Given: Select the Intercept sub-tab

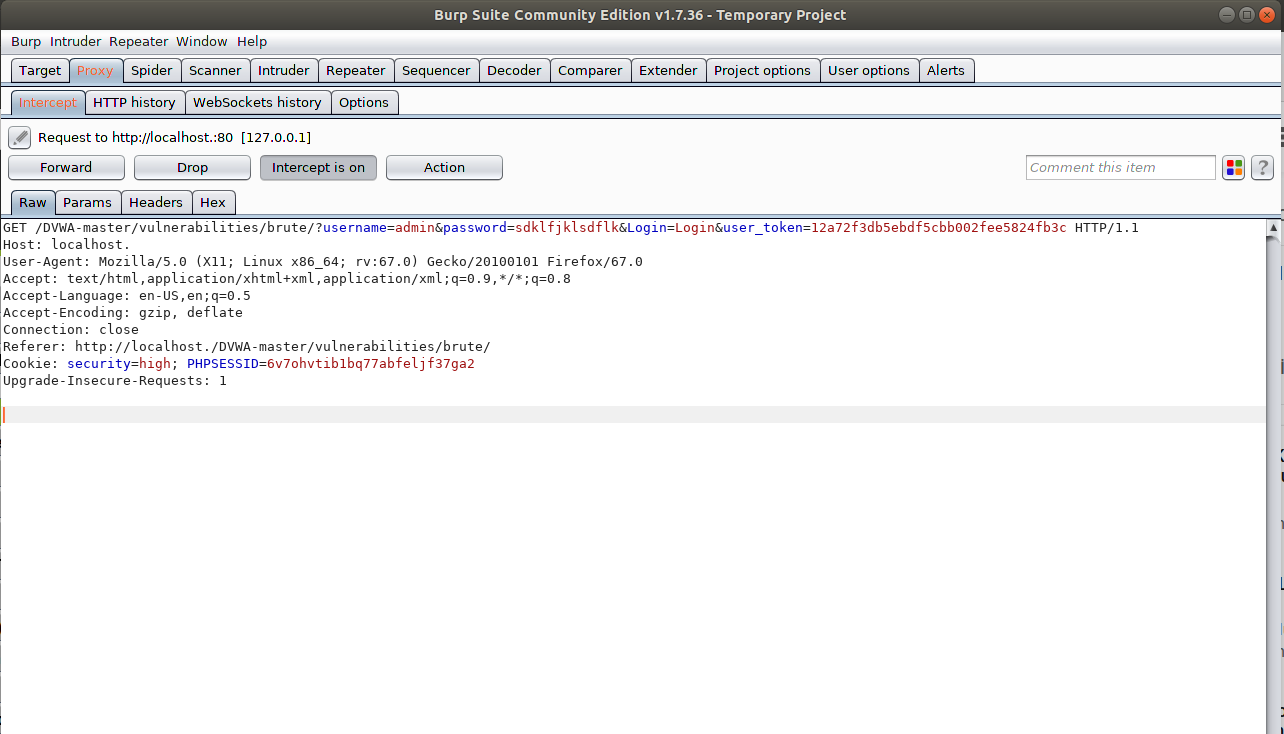Looking at the screenshot, I should click(x=48, y=102).
